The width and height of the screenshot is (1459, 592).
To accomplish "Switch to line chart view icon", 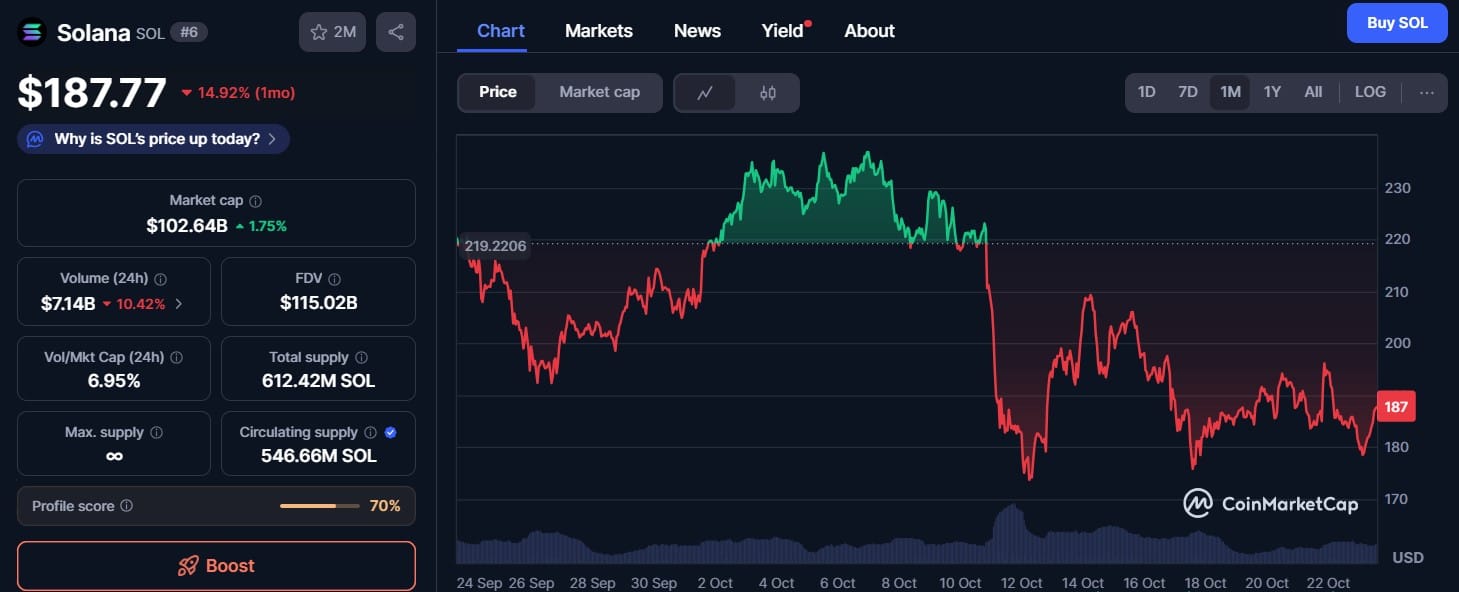I will (x=705, y=93).
